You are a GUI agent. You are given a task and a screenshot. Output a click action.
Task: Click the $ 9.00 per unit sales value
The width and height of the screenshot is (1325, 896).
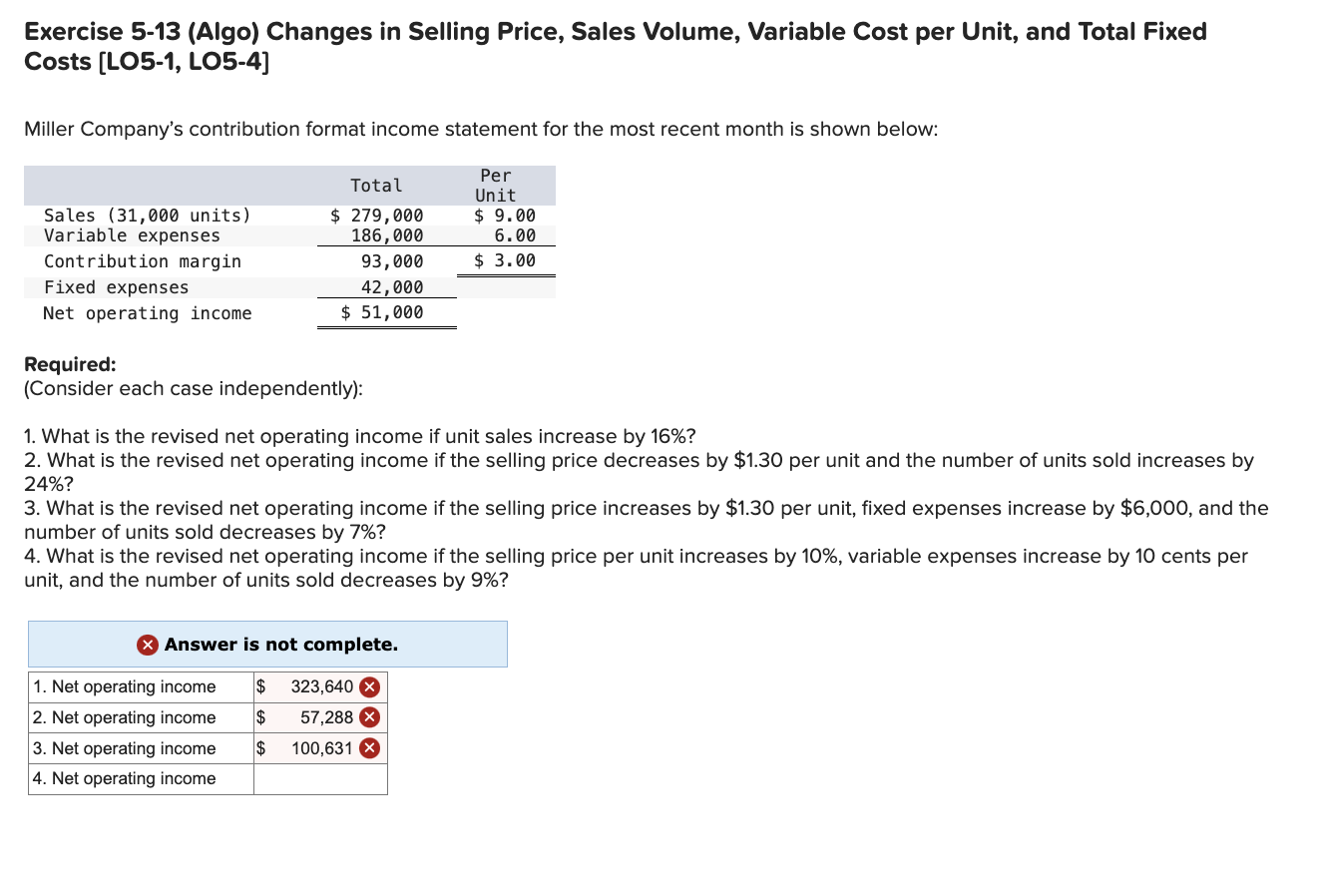pos(504,215)
